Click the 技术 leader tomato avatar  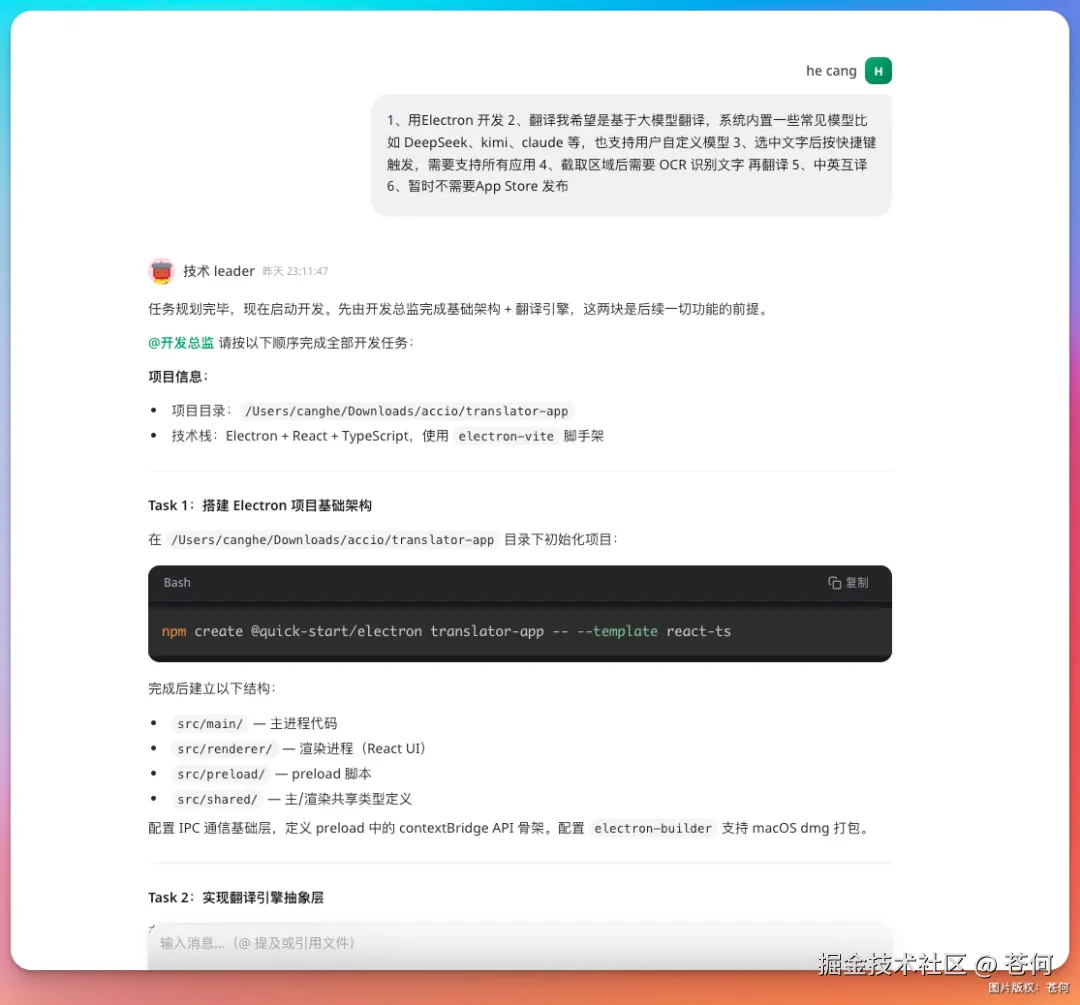point(161,271)
